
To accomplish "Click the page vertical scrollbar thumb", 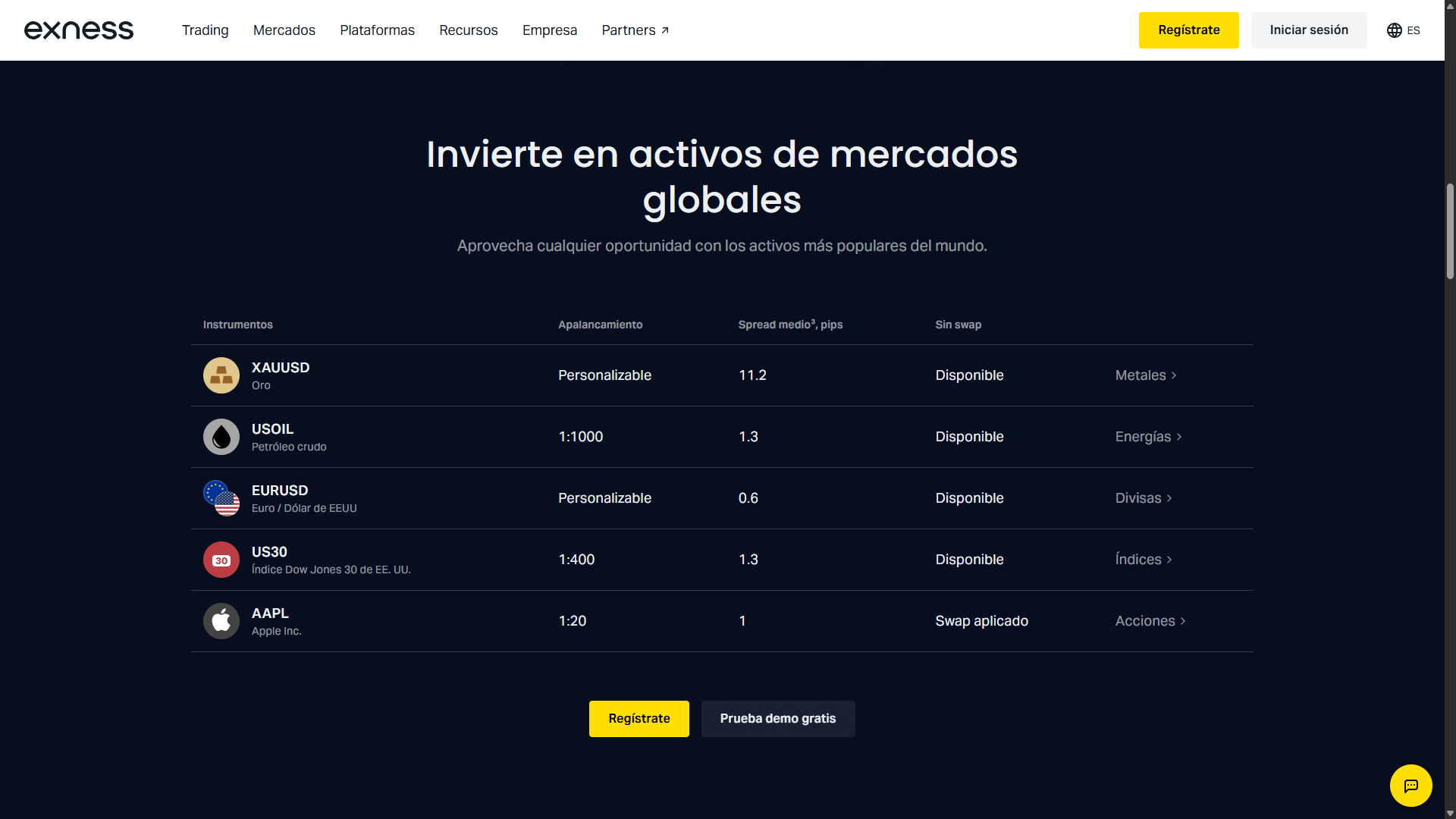I will click(1450, 231).
